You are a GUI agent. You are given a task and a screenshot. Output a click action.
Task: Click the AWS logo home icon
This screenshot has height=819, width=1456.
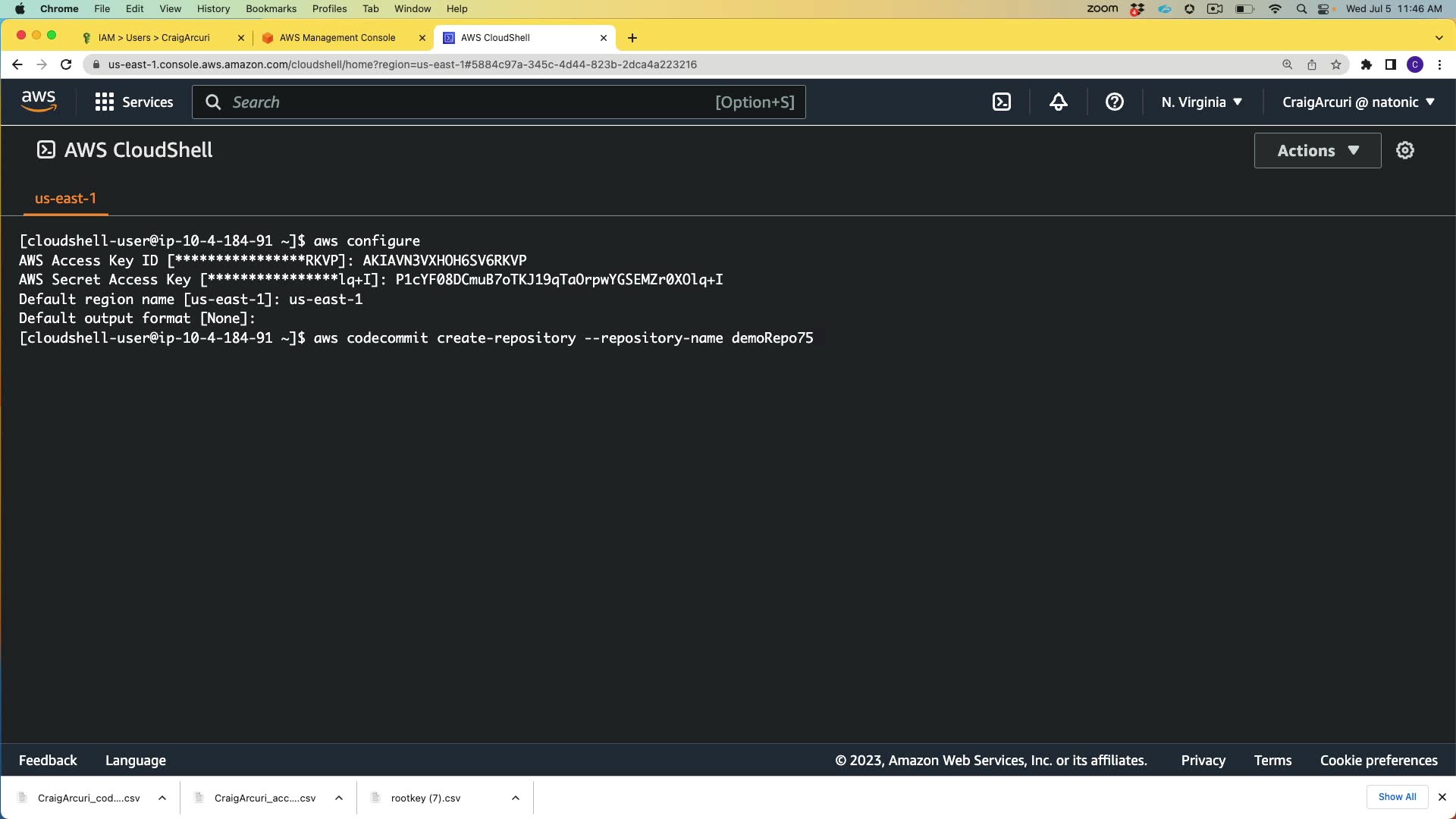[x=39, y=102]
